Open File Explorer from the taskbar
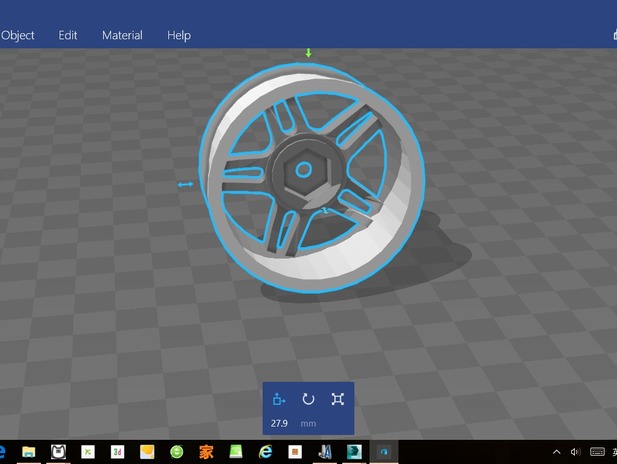This screenshot has width=617, height=464. [x=29, y=452]
